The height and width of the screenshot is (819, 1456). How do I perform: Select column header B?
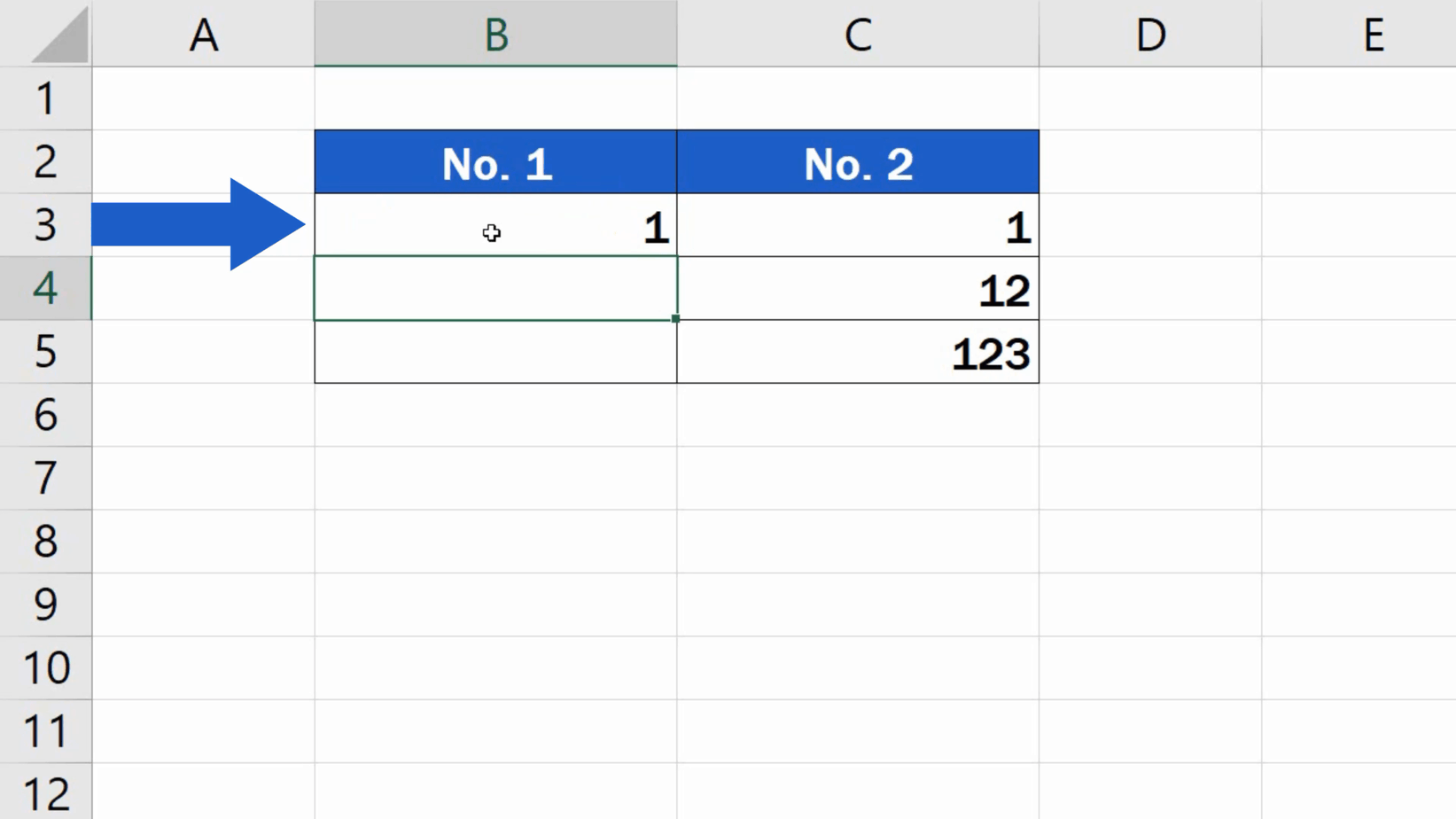point(494,35)
